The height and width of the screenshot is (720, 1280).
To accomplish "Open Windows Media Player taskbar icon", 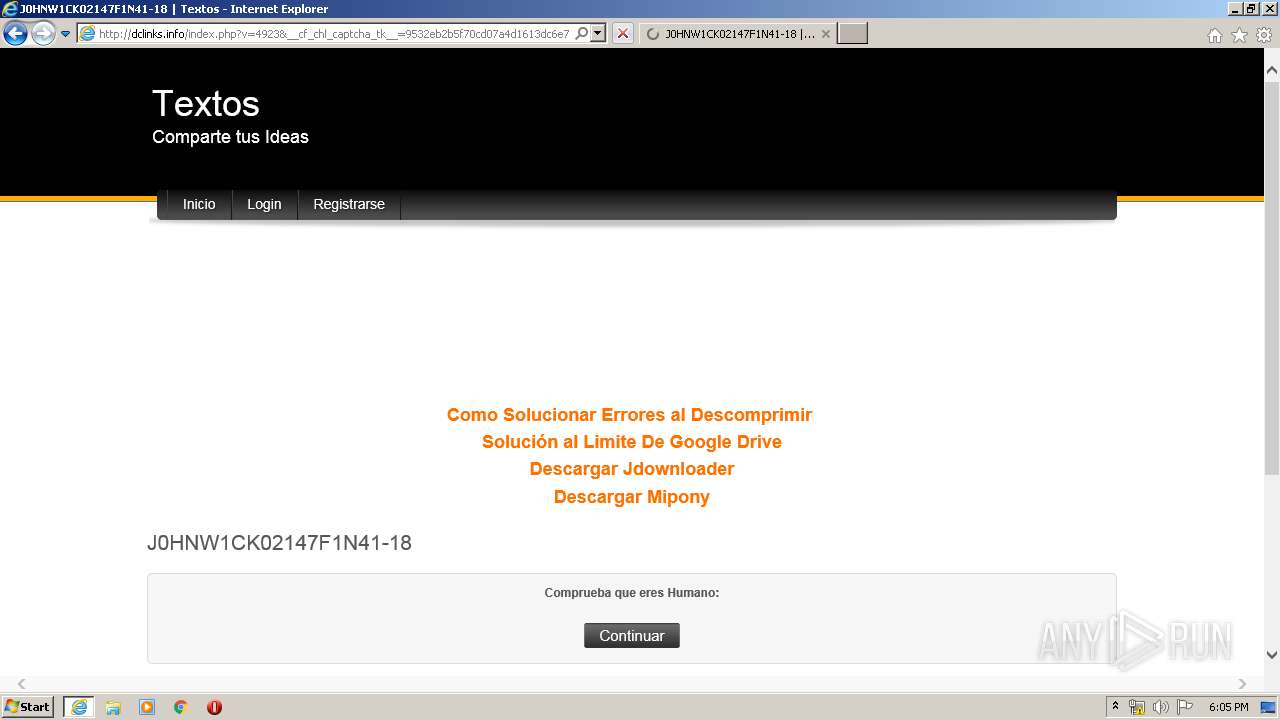I will [147, 707].
